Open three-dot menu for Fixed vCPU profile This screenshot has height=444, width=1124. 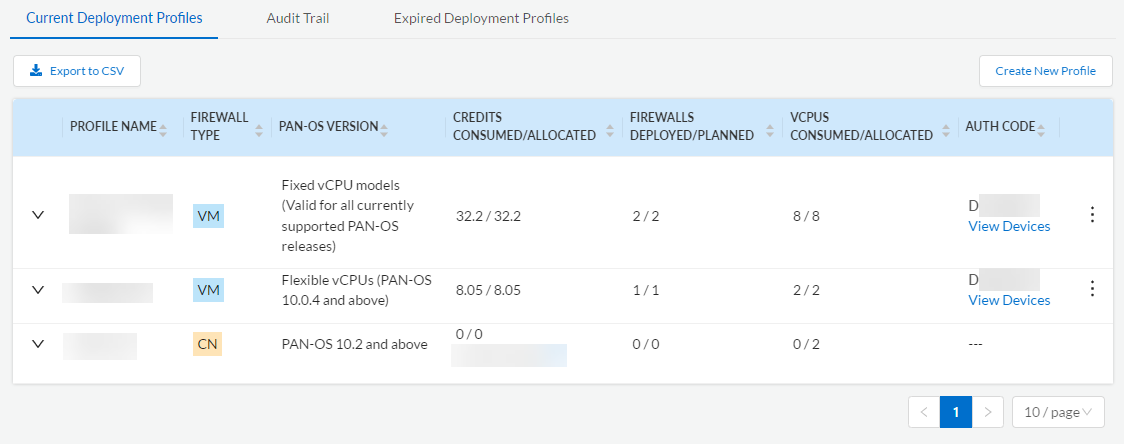pyautogui.click(x=1092, y=214)
